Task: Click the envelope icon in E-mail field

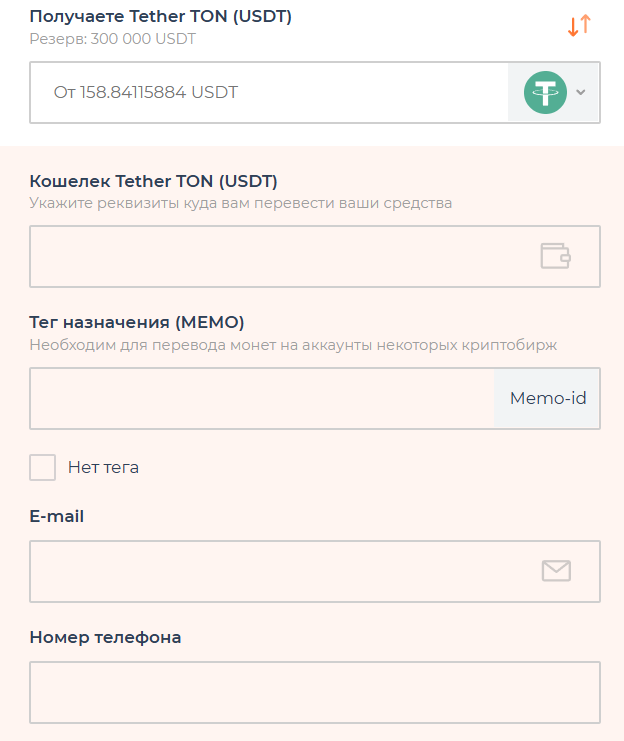Action: (555, 571)
